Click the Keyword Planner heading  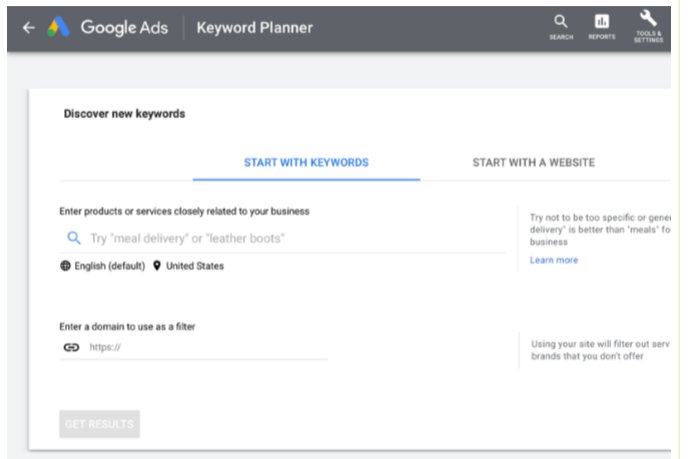(x=255, y=28)
